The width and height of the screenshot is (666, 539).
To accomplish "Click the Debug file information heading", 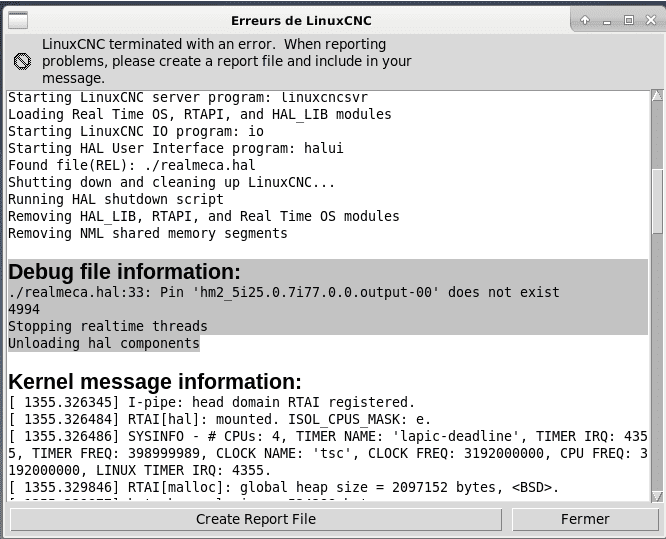I will pos(124,272).
